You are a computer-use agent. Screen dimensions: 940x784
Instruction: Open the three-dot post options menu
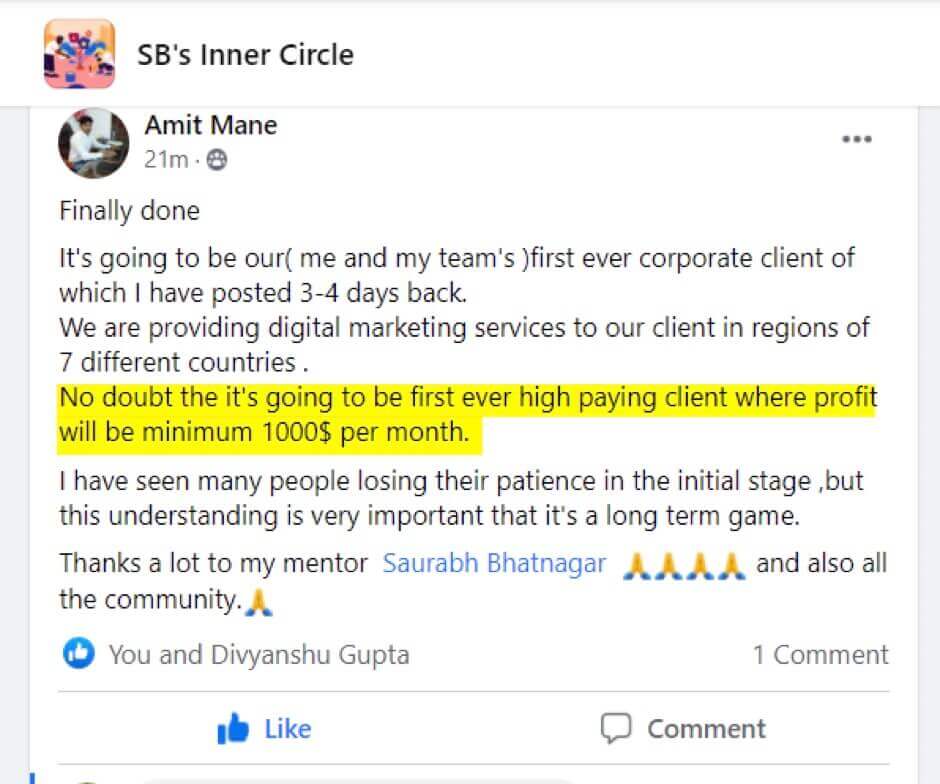[856, 140]
